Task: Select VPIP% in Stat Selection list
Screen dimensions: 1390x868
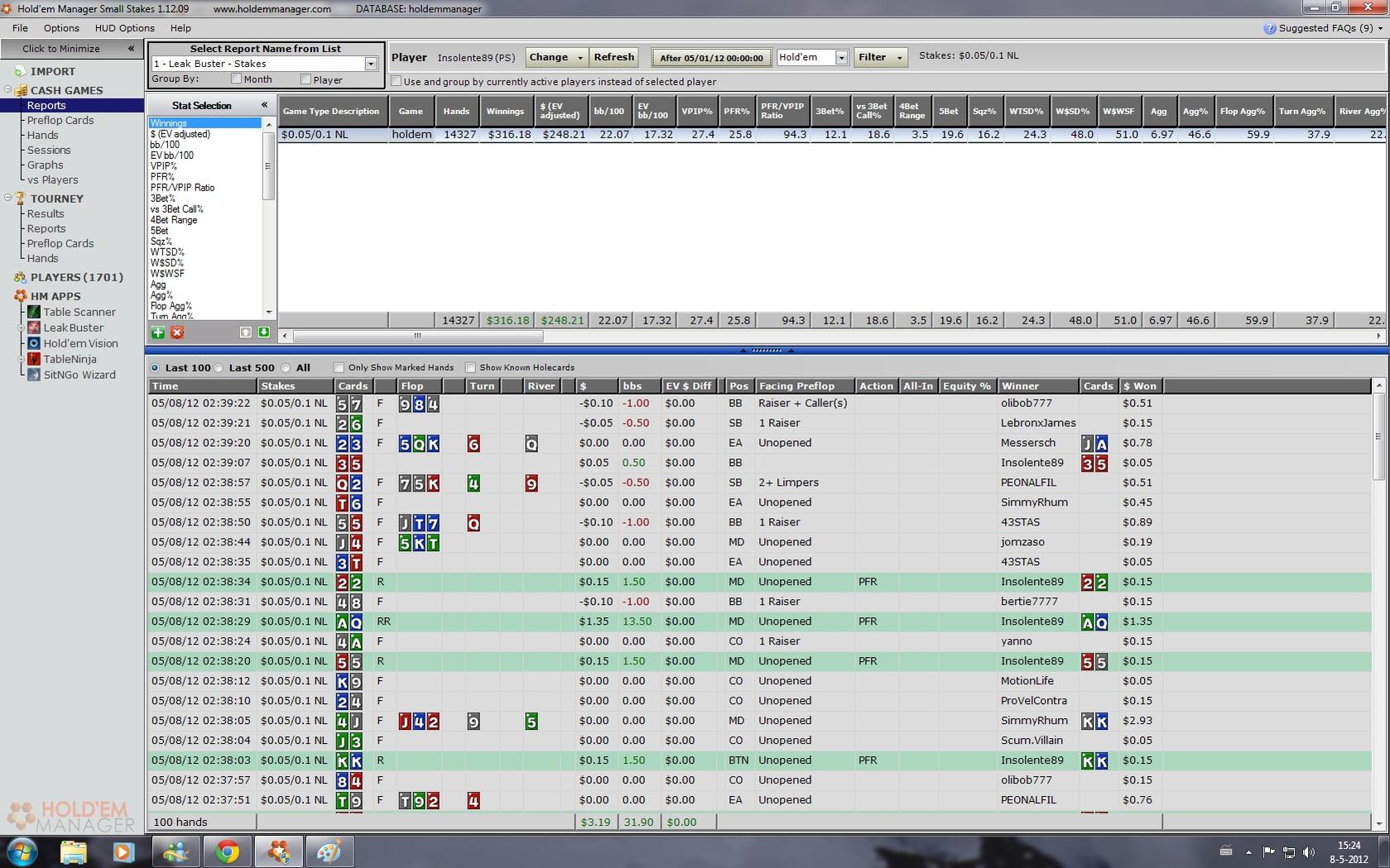Action: tap(163, 165)
